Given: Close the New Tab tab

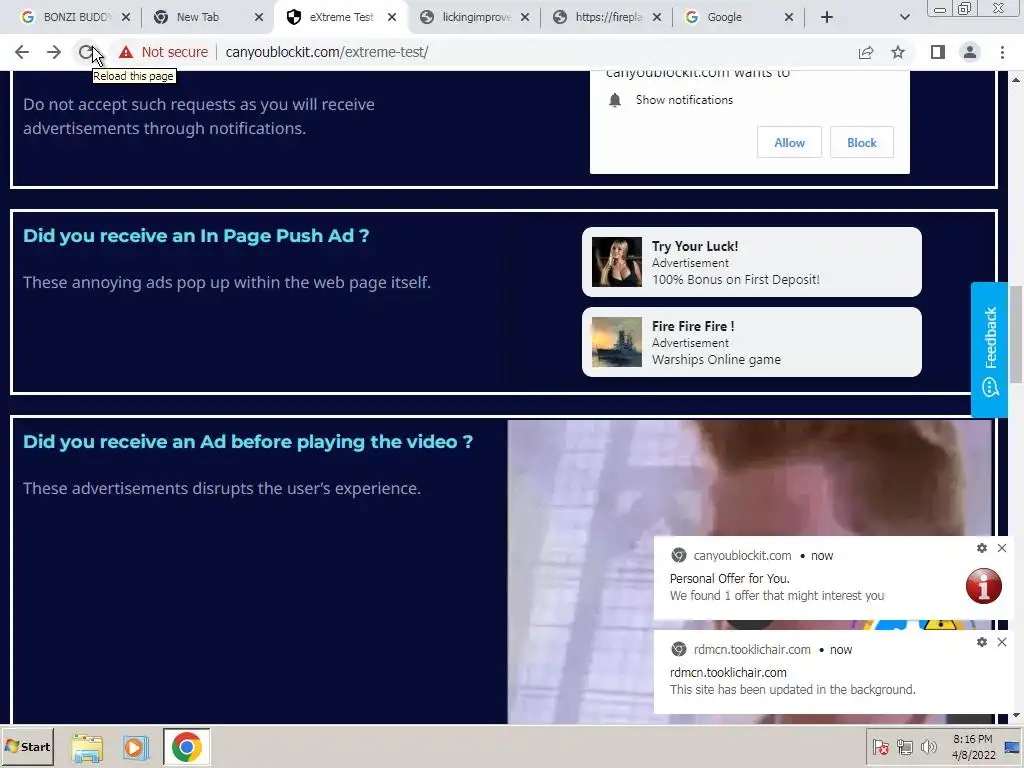Looking at the screenshot, I should (x=259, y=18).
